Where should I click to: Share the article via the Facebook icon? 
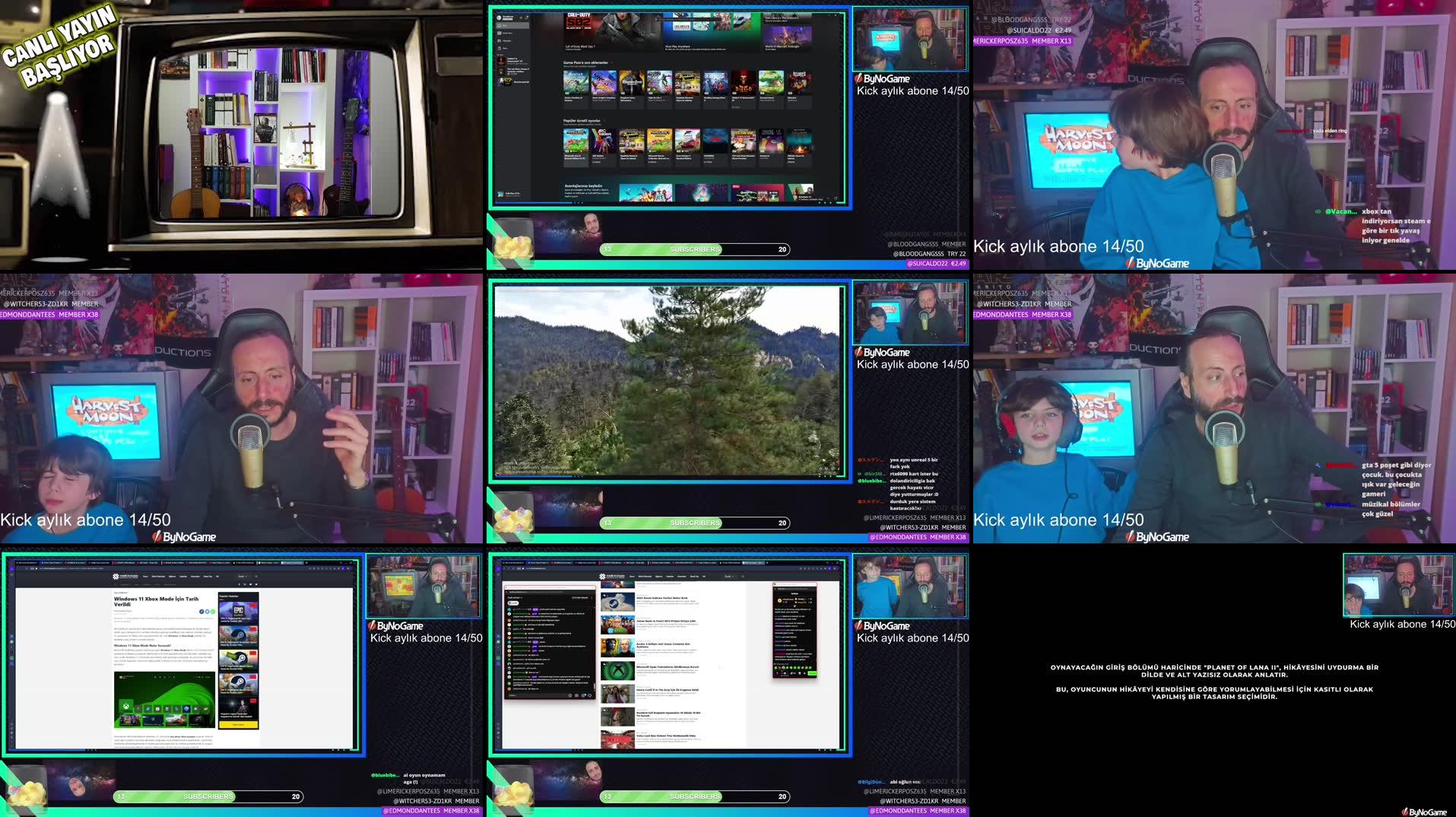point(201,611)
